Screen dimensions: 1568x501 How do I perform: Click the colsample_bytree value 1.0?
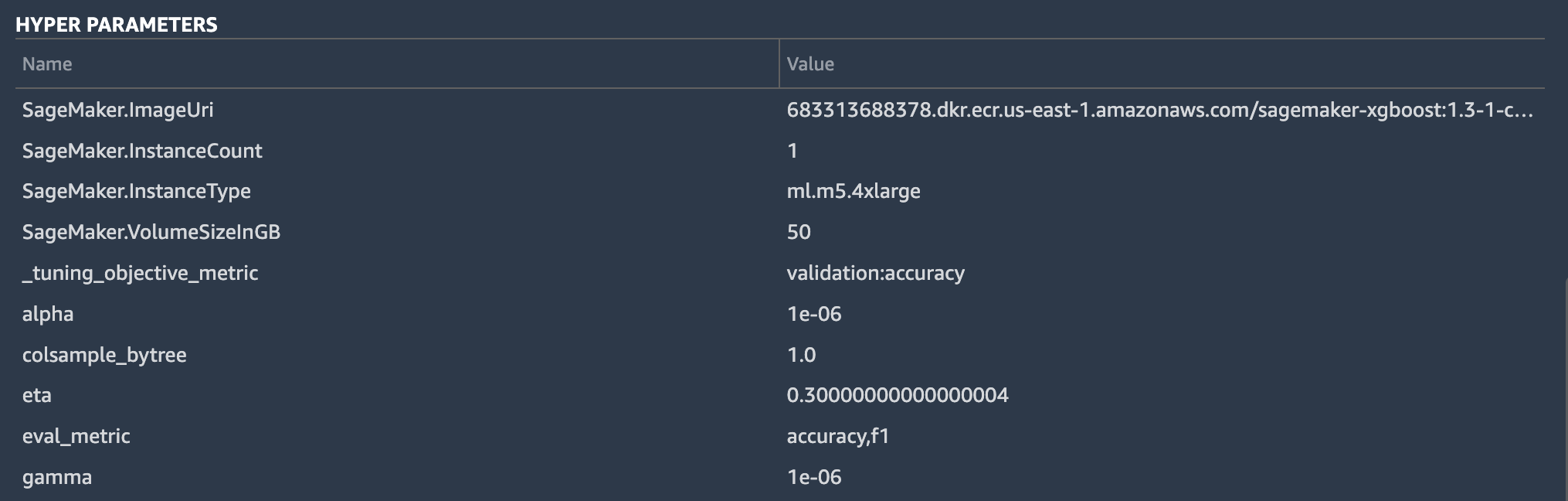[801, 355]
